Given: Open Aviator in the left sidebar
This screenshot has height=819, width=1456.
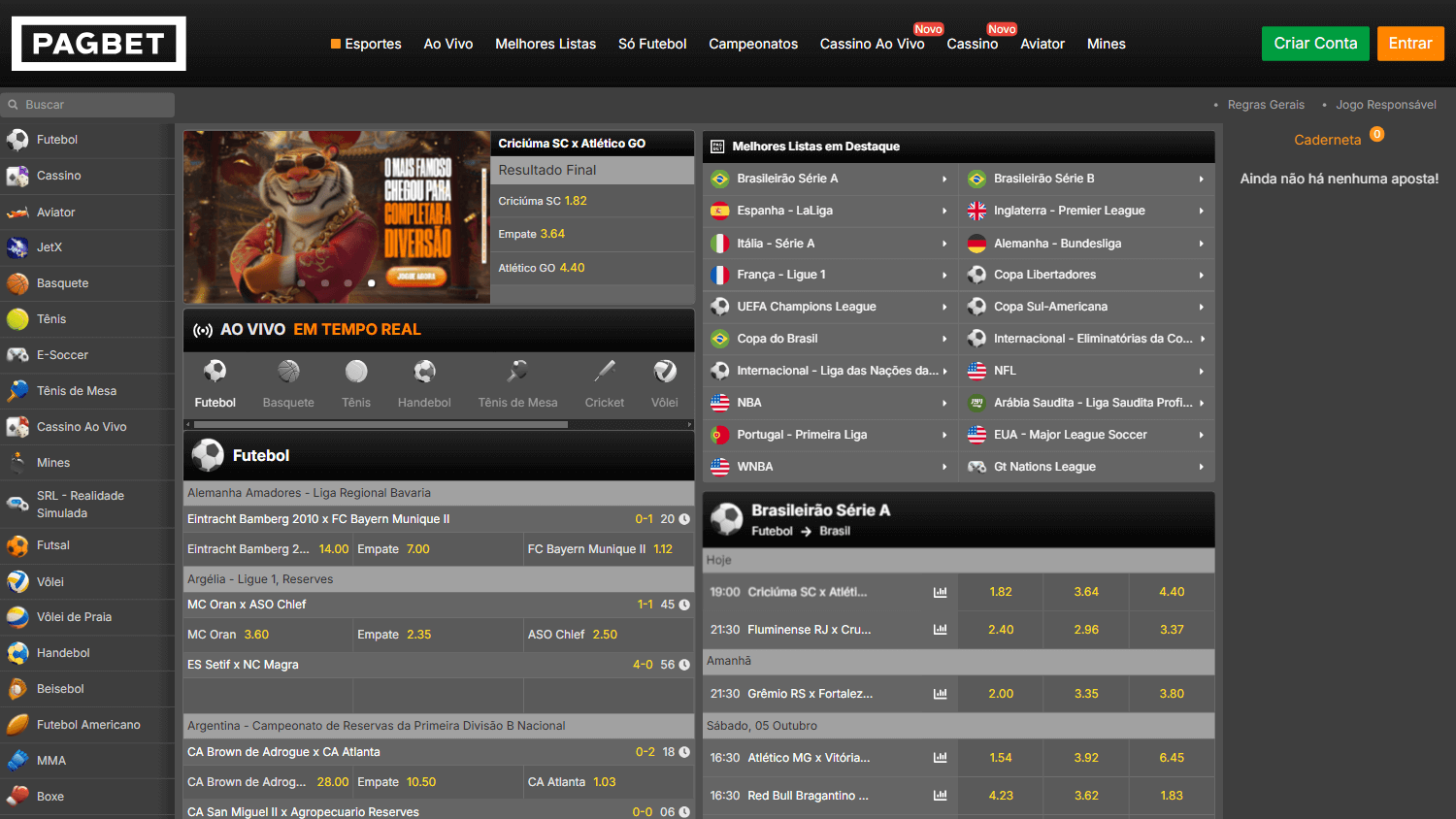Looking at the screenshot, I should coord(87,213).
